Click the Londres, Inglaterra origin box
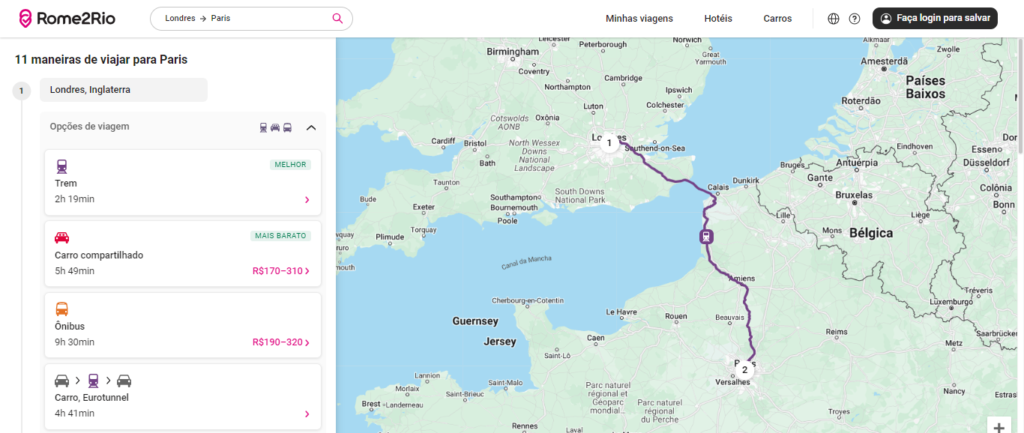This screenshot has height=433, width=1024. coord(123,90)
